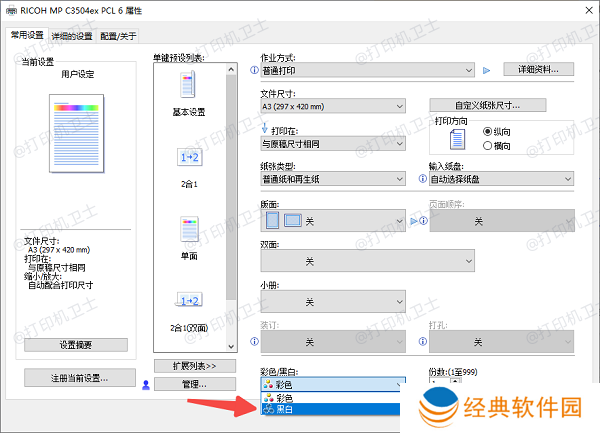This screenshot has height=433, width=600.
Task: Click the 管理... button
Action: point(195,384)
